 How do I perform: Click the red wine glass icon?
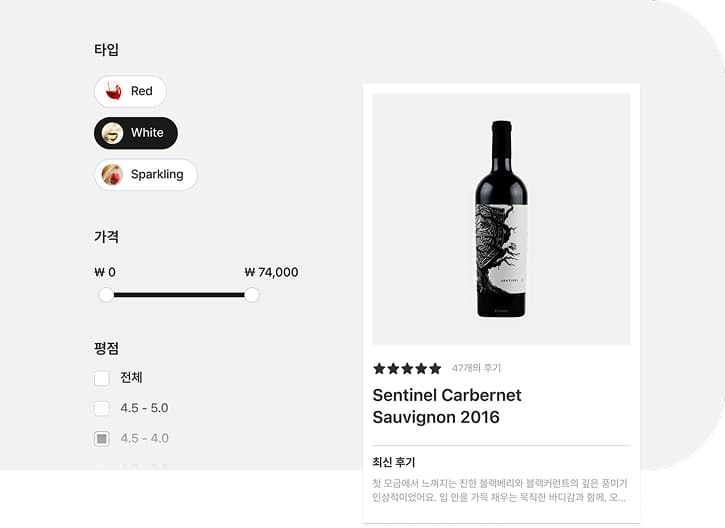pyautogui.click(x=113, y=91)
